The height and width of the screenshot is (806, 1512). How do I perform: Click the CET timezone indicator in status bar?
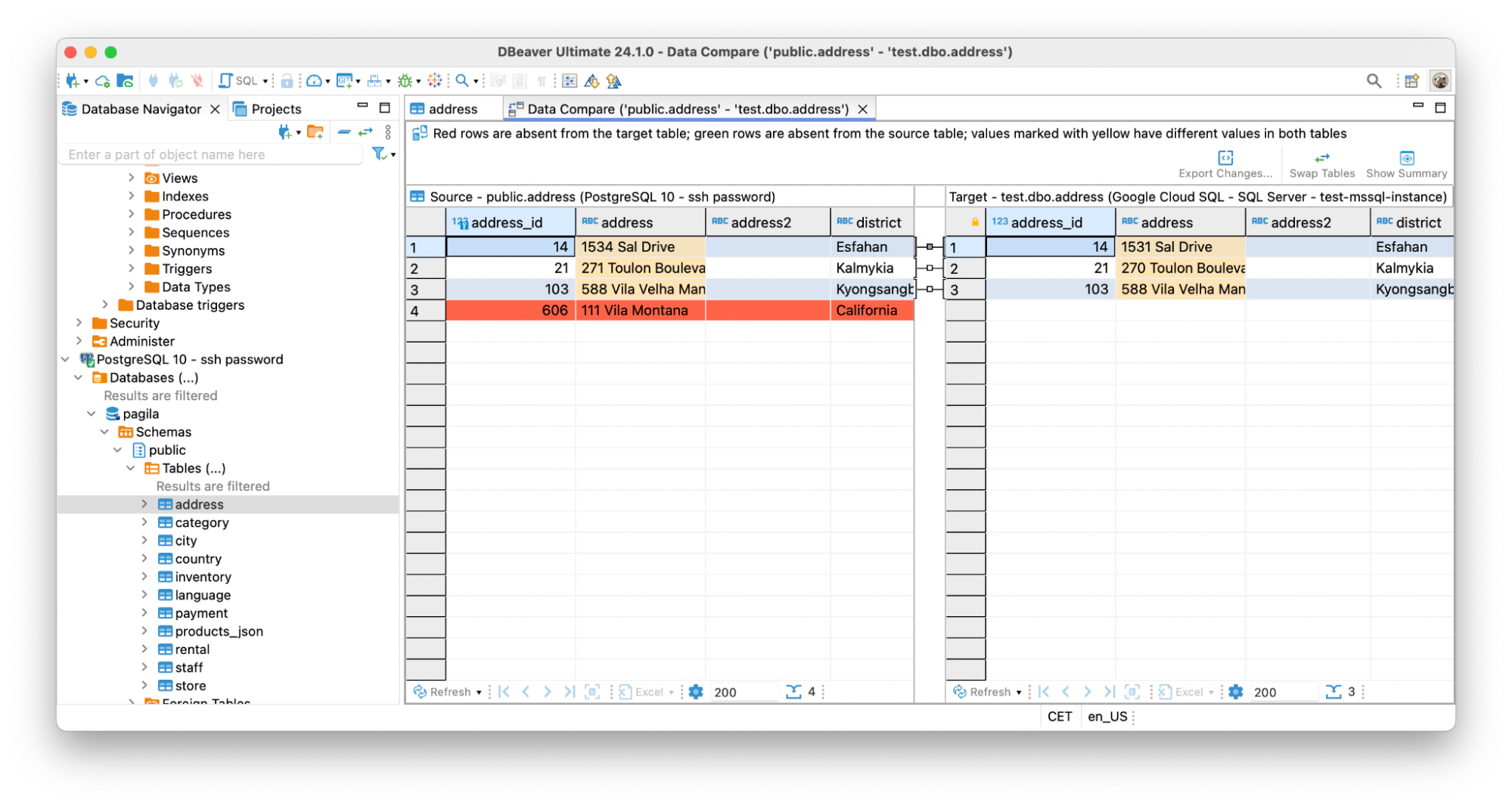click(1060, 716)
